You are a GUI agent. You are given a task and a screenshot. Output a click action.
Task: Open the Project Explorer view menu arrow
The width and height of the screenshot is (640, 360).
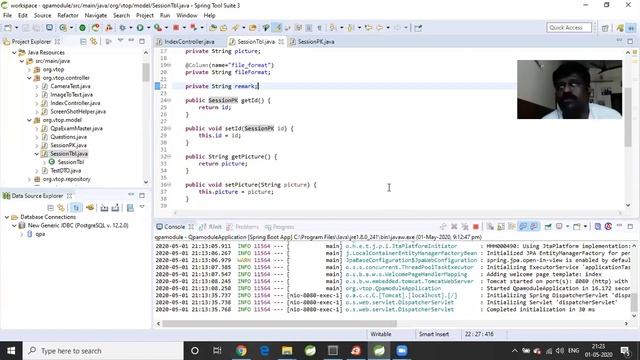(x=120, y=41)
